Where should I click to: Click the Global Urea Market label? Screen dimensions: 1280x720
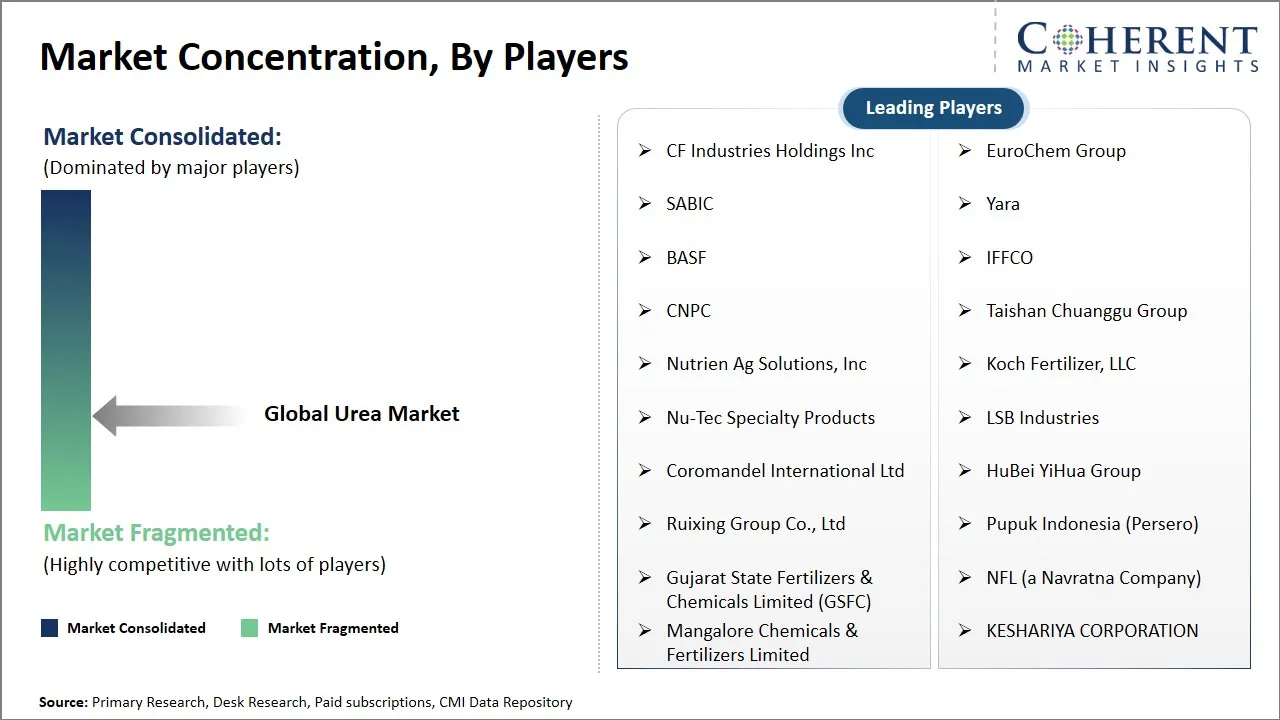(x=362, y=414)
